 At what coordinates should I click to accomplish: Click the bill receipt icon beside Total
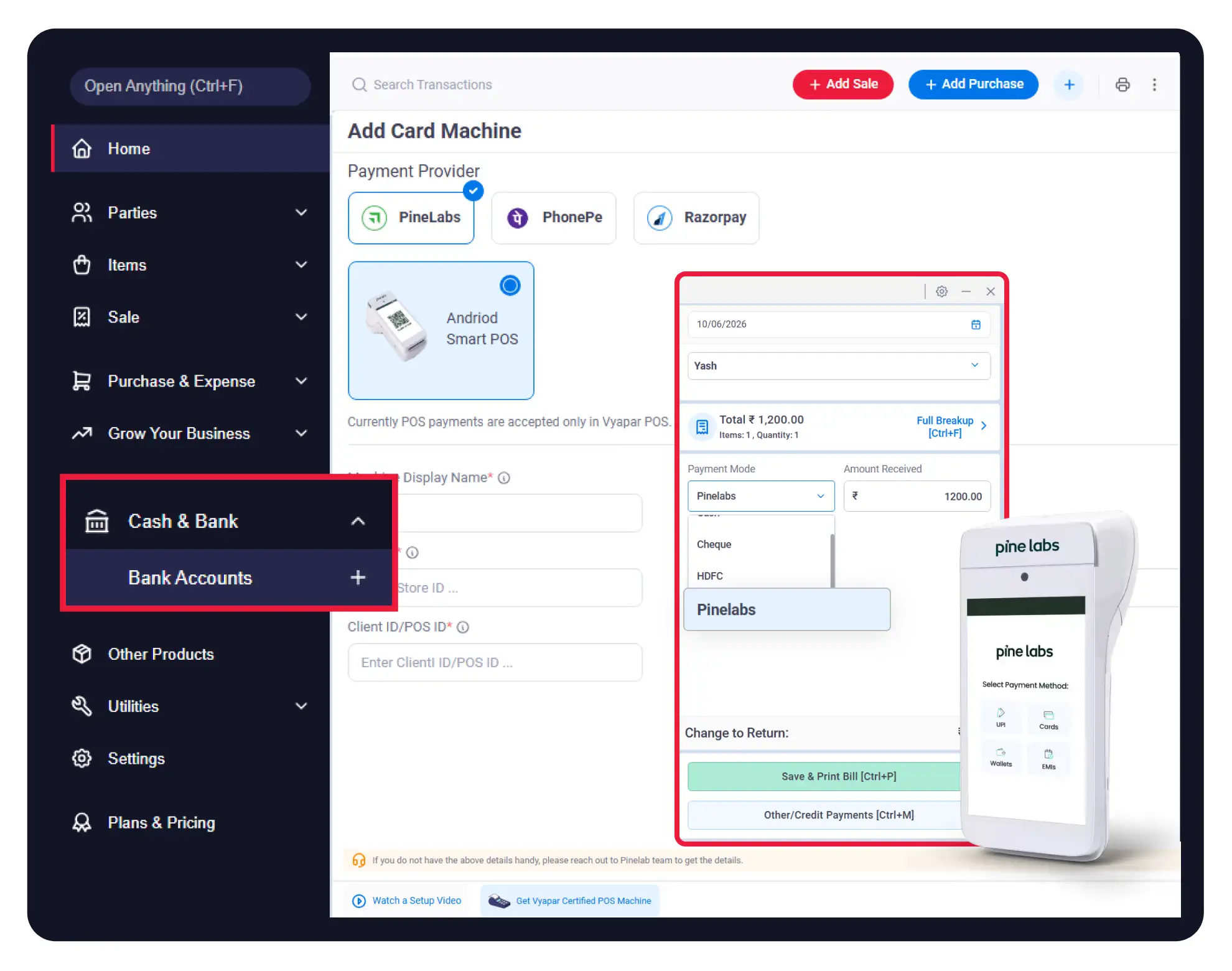[702, 427]
